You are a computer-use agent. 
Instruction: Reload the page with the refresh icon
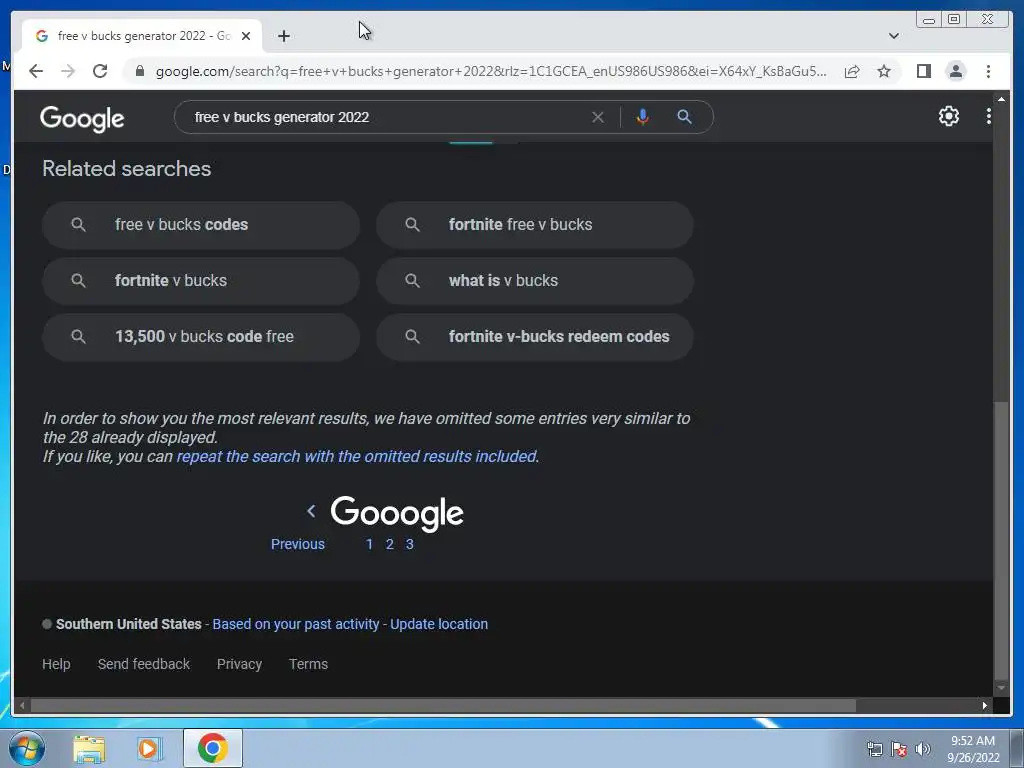click(100, 71)
